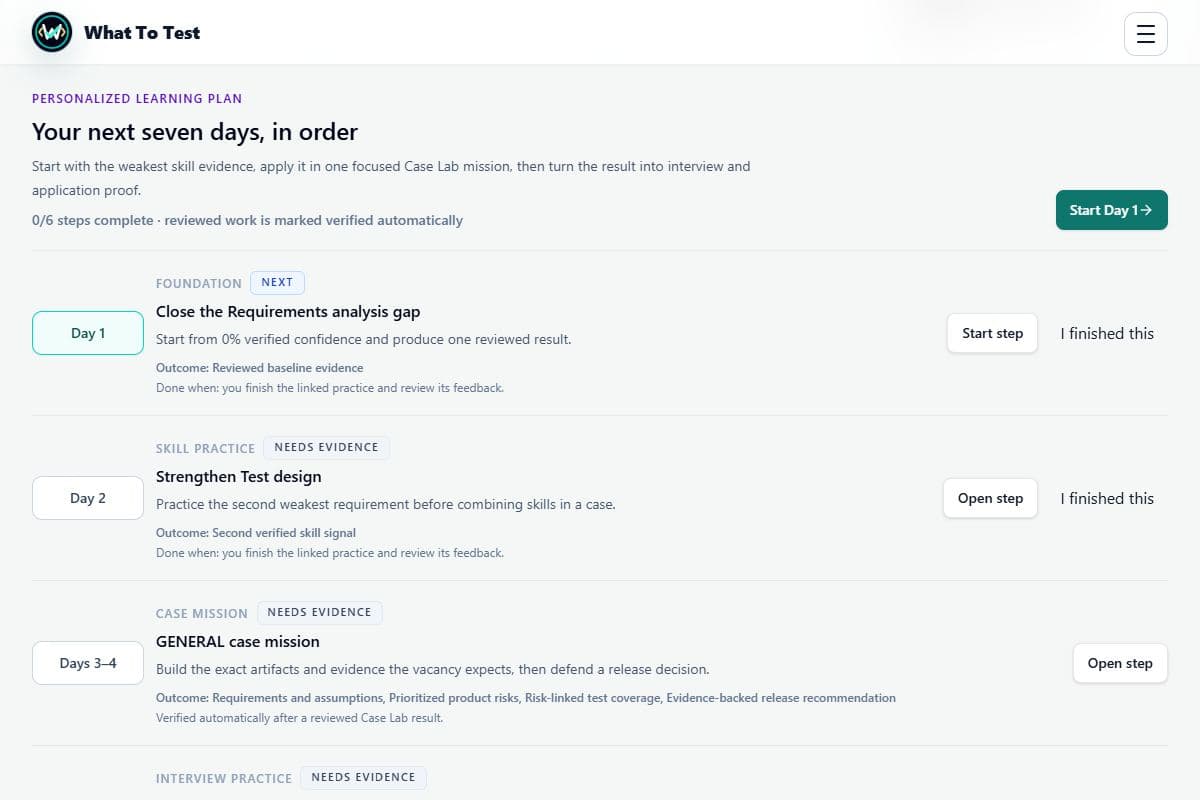Open step for Strengthen Test design

(x=990, y=498)
